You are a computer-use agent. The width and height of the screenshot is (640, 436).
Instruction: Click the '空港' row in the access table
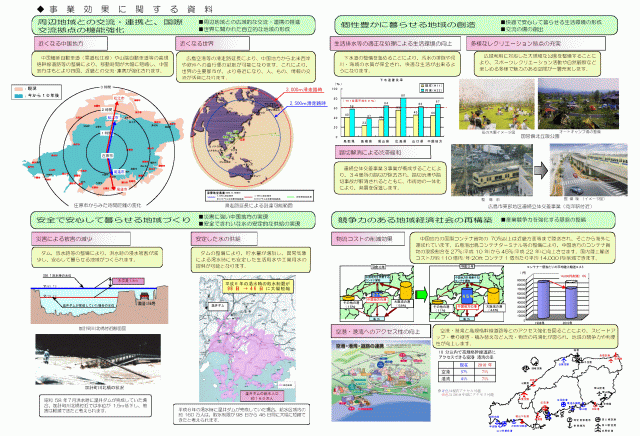[x=467, y=372]
